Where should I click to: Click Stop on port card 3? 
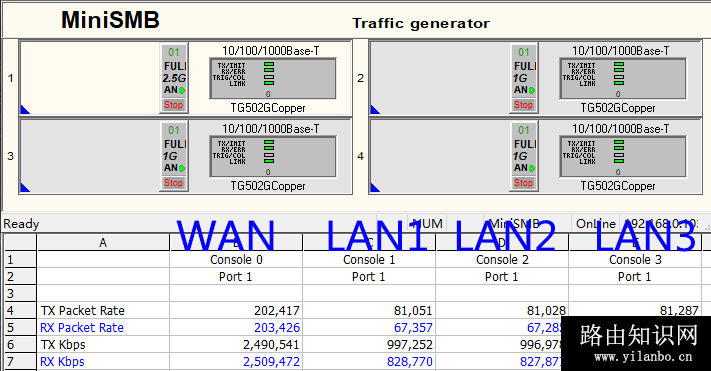[x=173, y=183]
